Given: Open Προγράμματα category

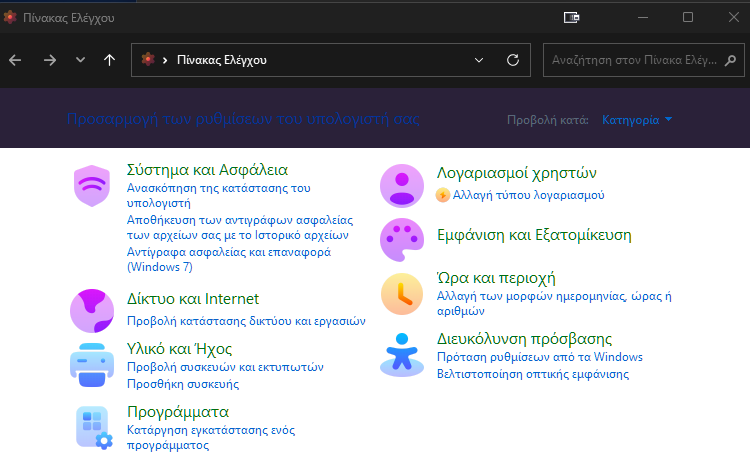Looking at the screenshot, I should coord(178,412).
